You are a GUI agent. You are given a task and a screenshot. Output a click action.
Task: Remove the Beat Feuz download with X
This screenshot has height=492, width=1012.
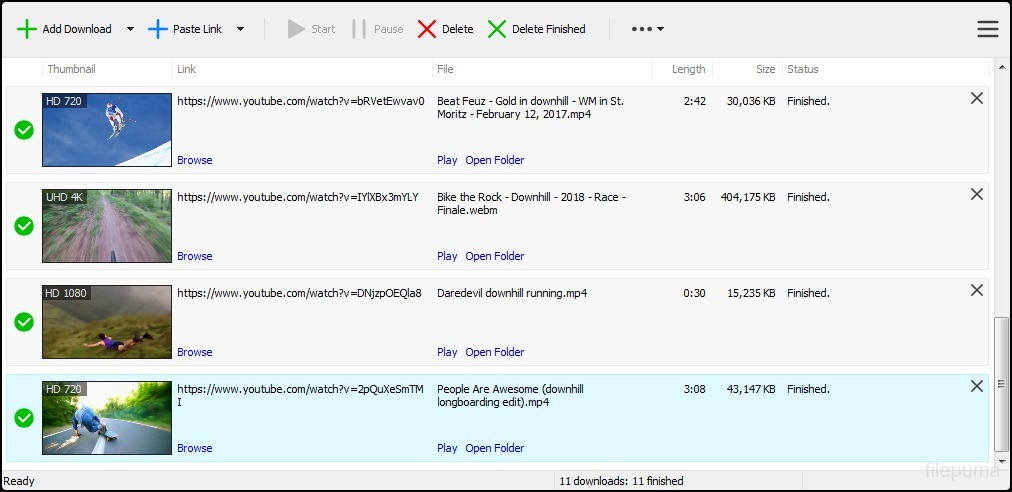pyautogui.click(x=977, y=98)
